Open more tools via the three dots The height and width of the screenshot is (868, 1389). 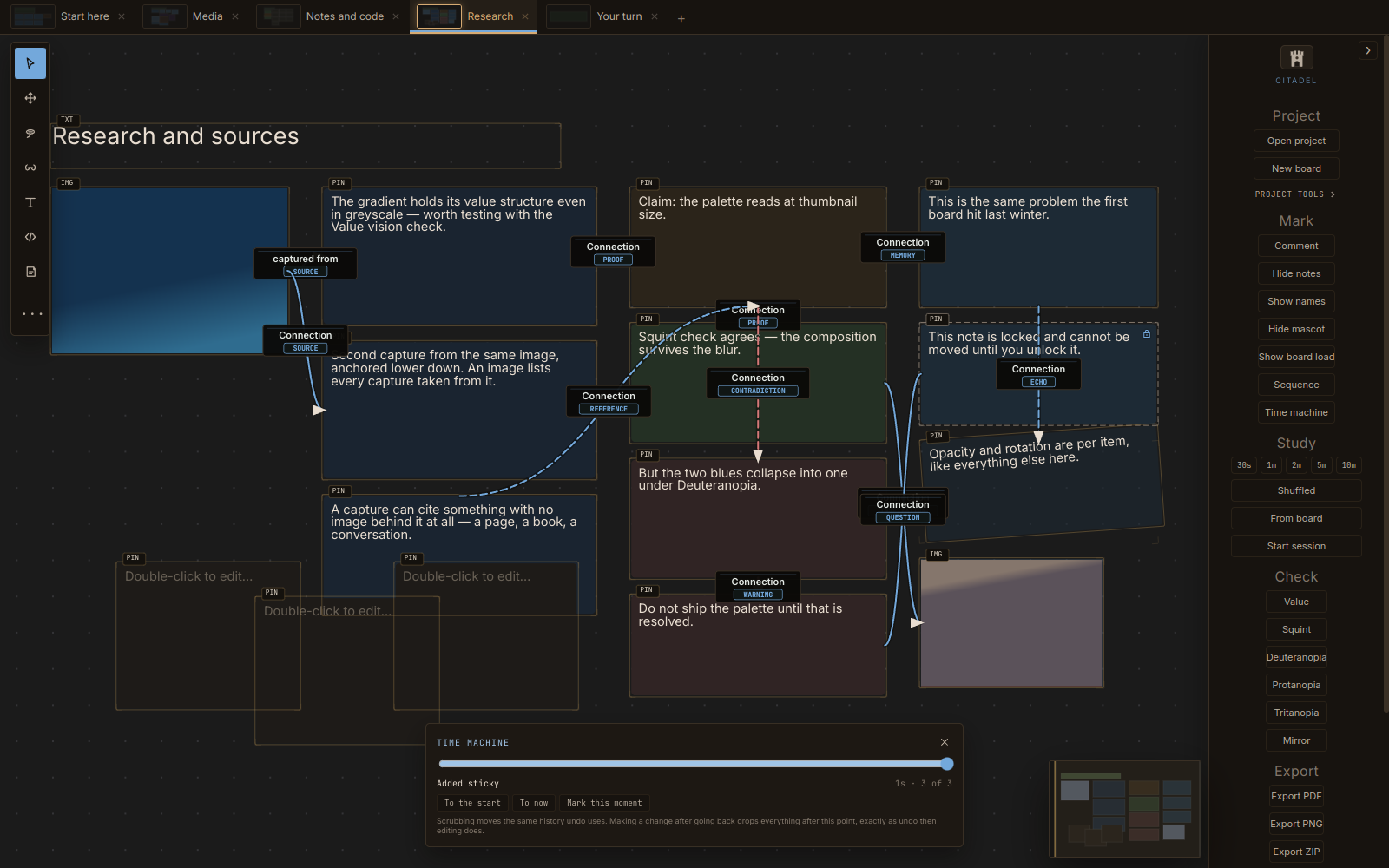point(32,314)
